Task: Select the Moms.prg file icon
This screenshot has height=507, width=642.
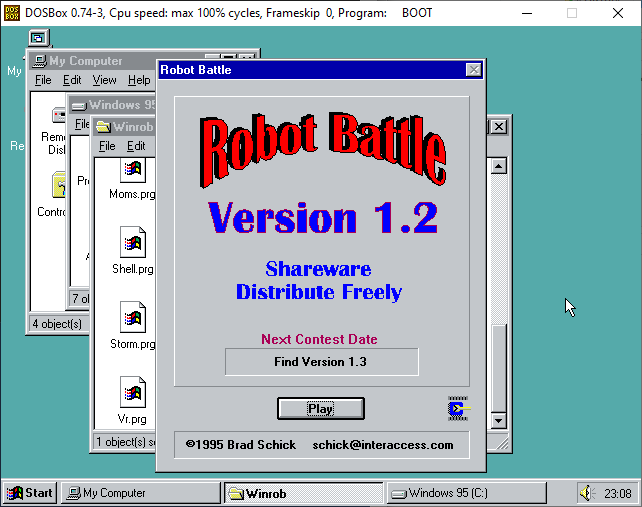Action: click(x=133, y=171)
